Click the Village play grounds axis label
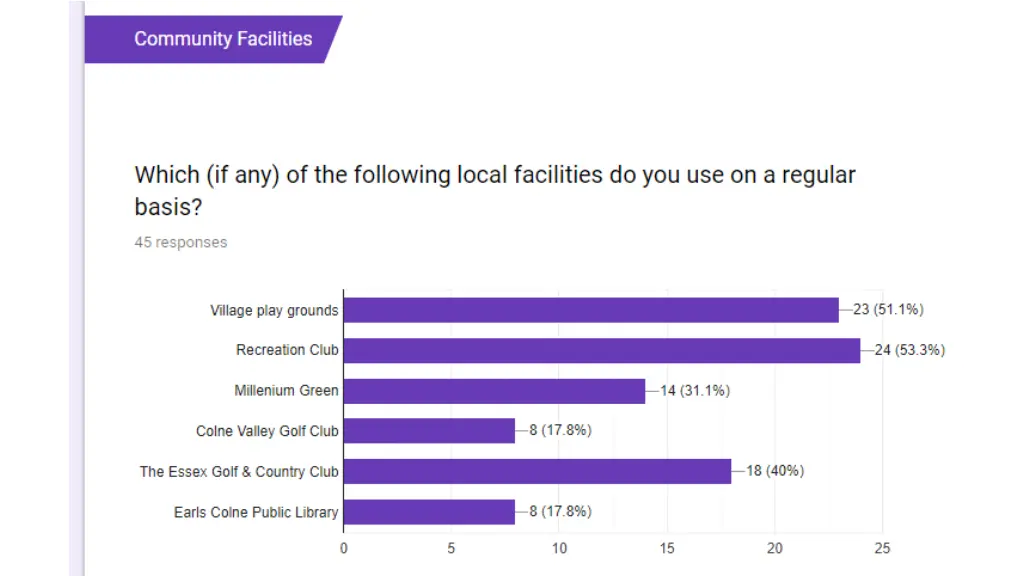 coord(274,310)
